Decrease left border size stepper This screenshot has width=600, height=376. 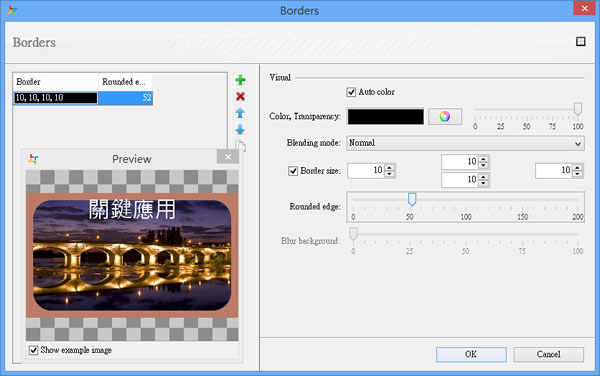(390, 174)
